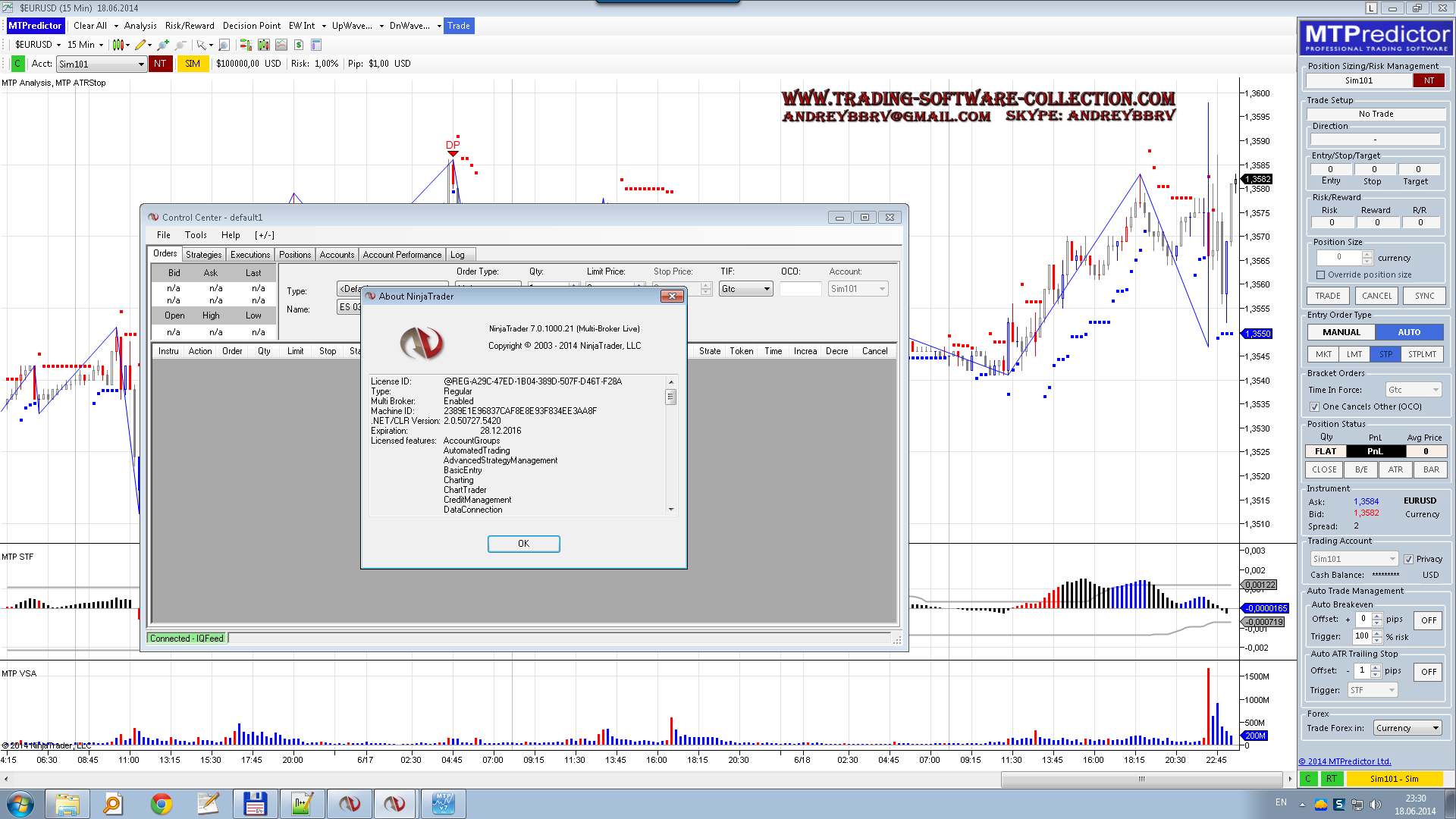Toggle the One Cancels Other checkbox
This screenshot has height=819, width=1456.
coord(1314,407)
